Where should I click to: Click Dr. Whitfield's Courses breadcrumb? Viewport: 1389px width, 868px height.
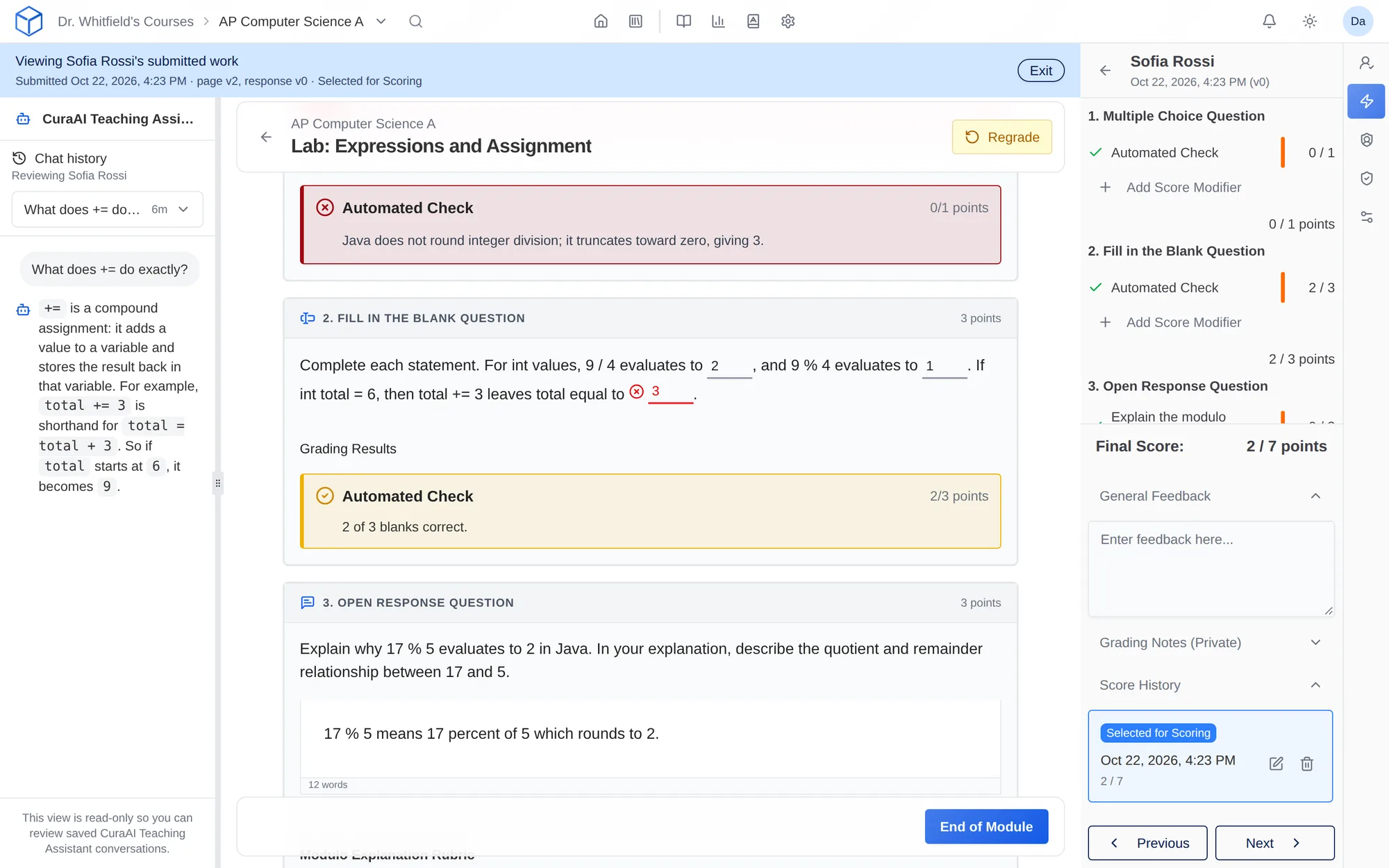coord(126,22)
